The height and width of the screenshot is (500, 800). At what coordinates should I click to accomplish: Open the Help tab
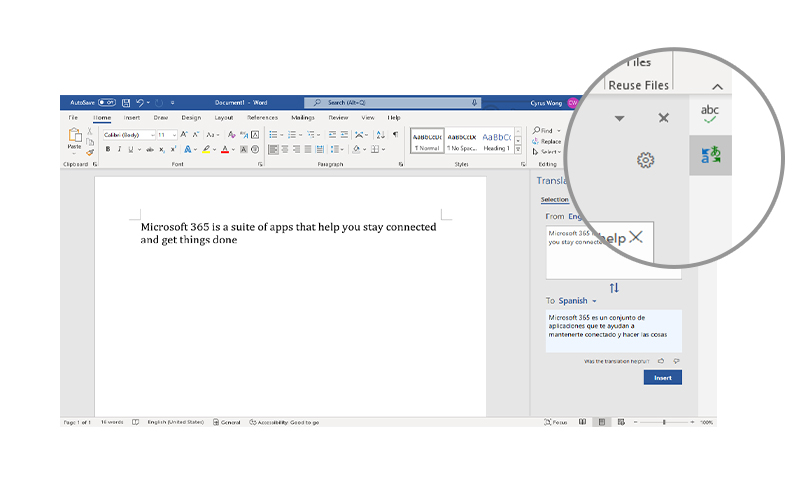pos(394,118)
